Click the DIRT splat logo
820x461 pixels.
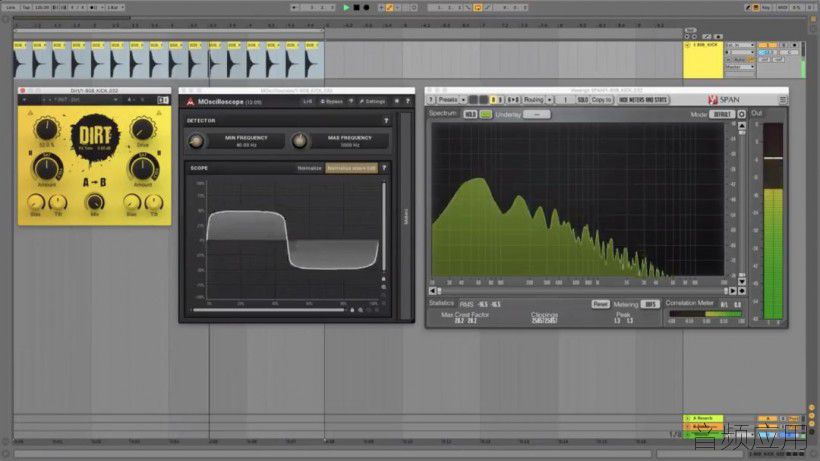click(x=95, y=137)
